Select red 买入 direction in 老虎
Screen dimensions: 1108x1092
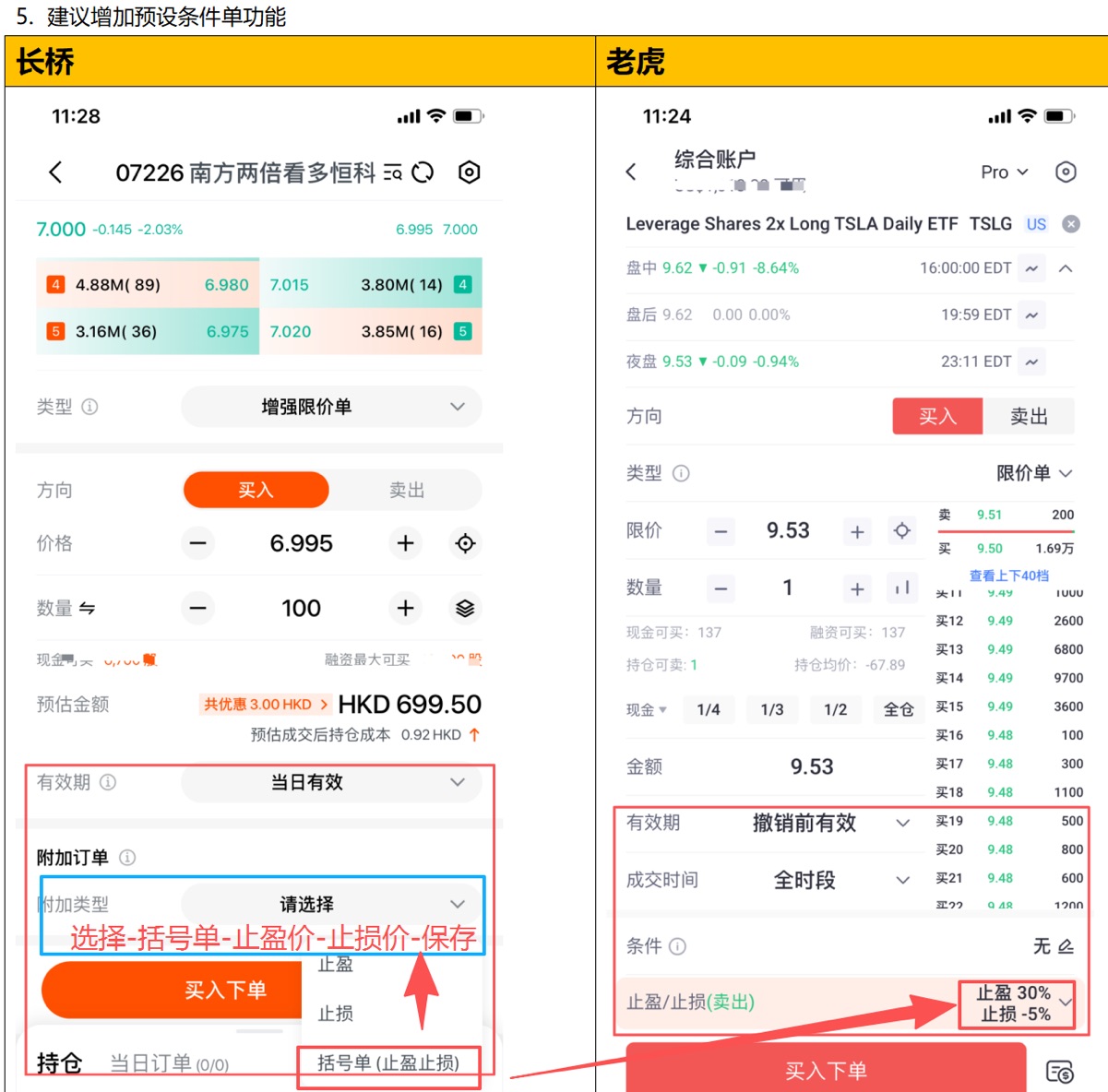pyautogui.click(x=937, y=417)
